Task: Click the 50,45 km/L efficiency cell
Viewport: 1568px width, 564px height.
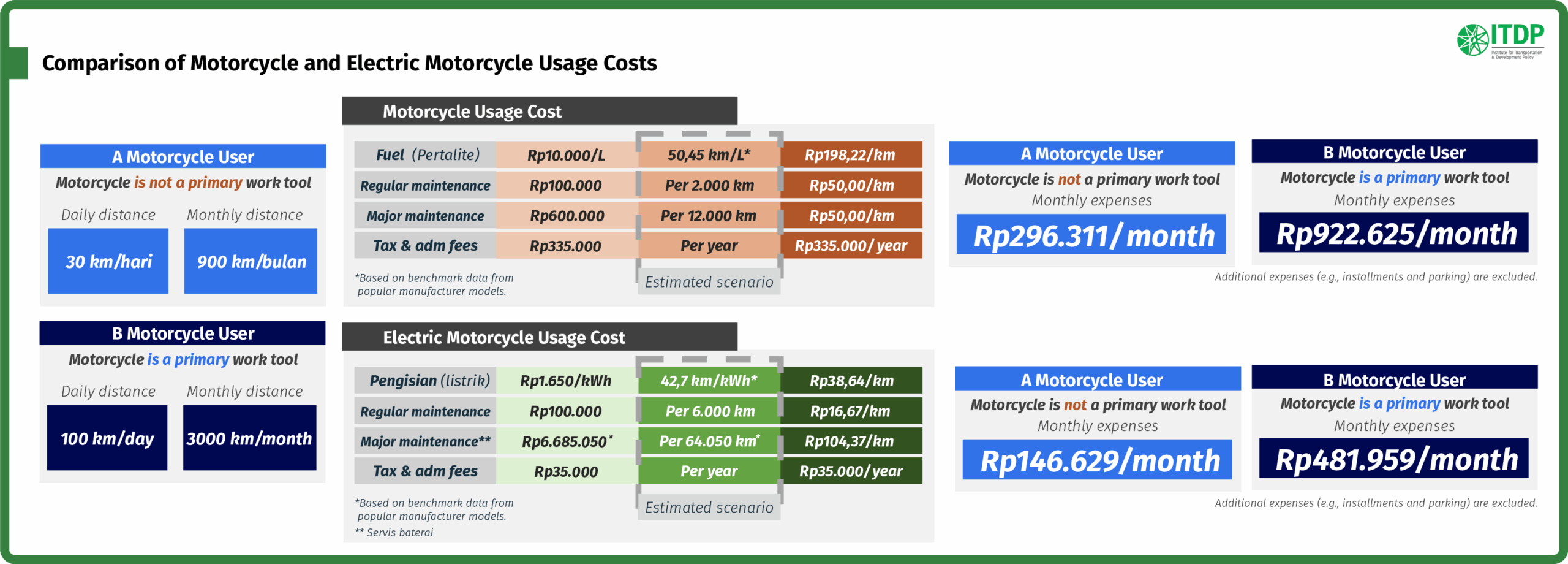Action: (709, 154)
